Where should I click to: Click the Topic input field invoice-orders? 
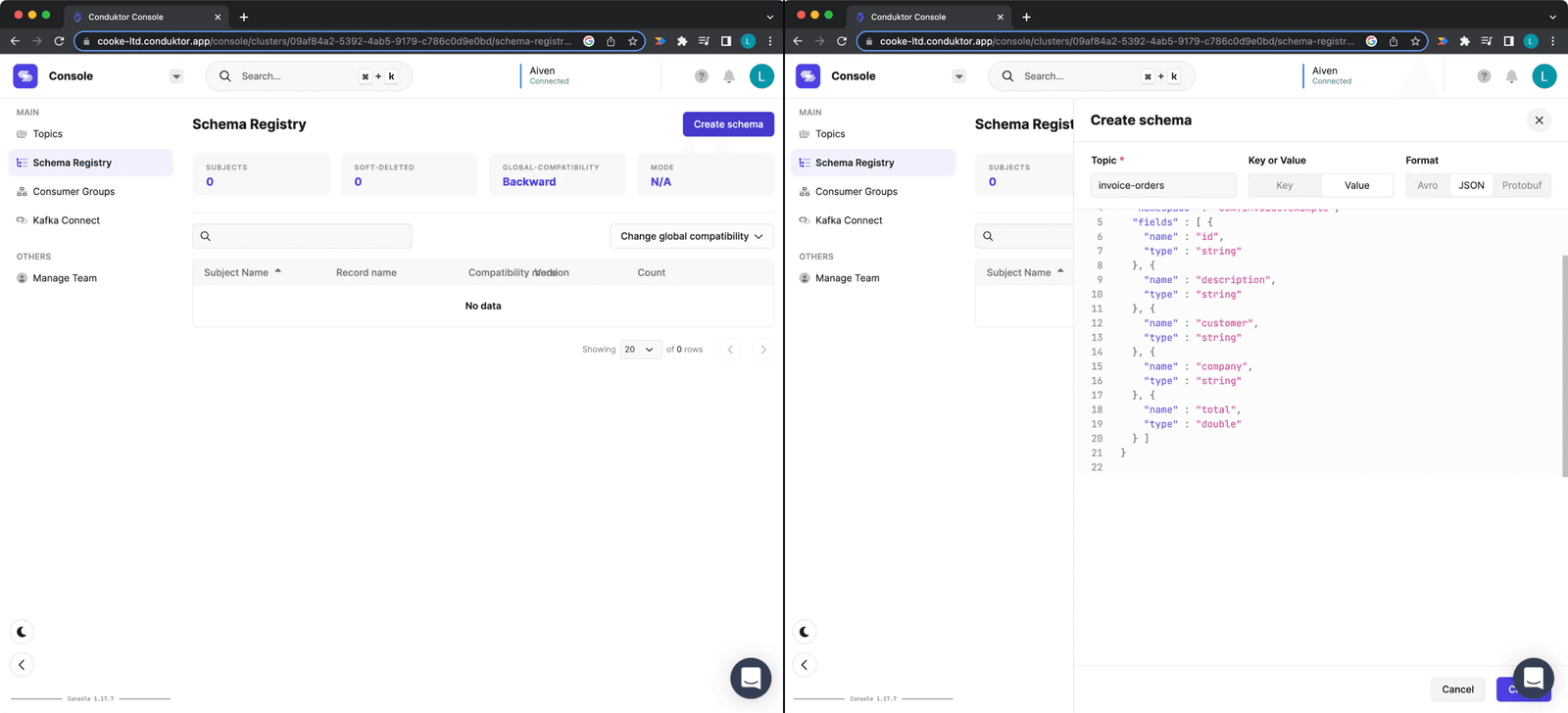point(1162,185)
